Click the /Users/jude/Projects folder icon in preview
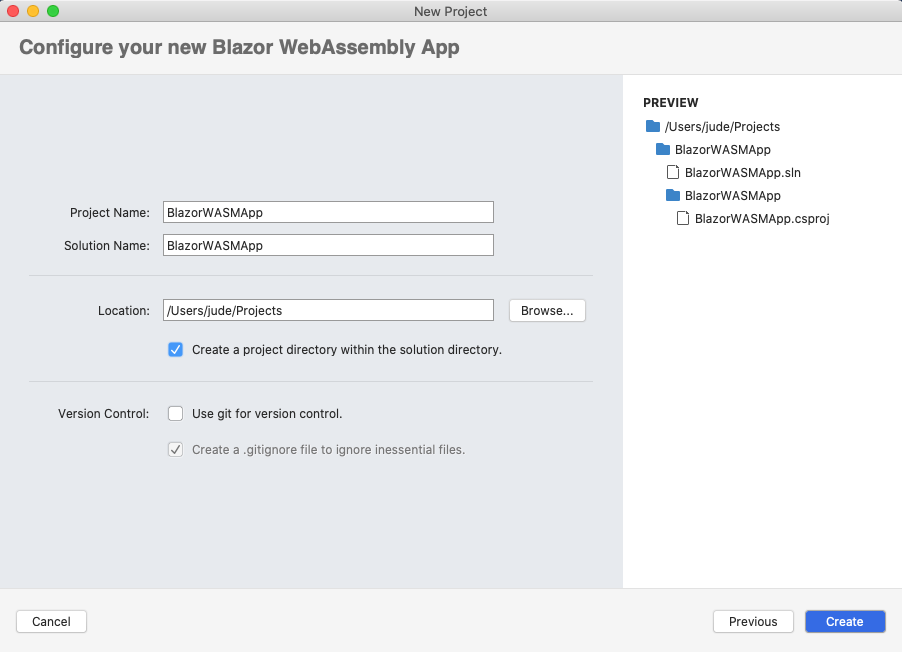902x652 pixels. point(652,126)
